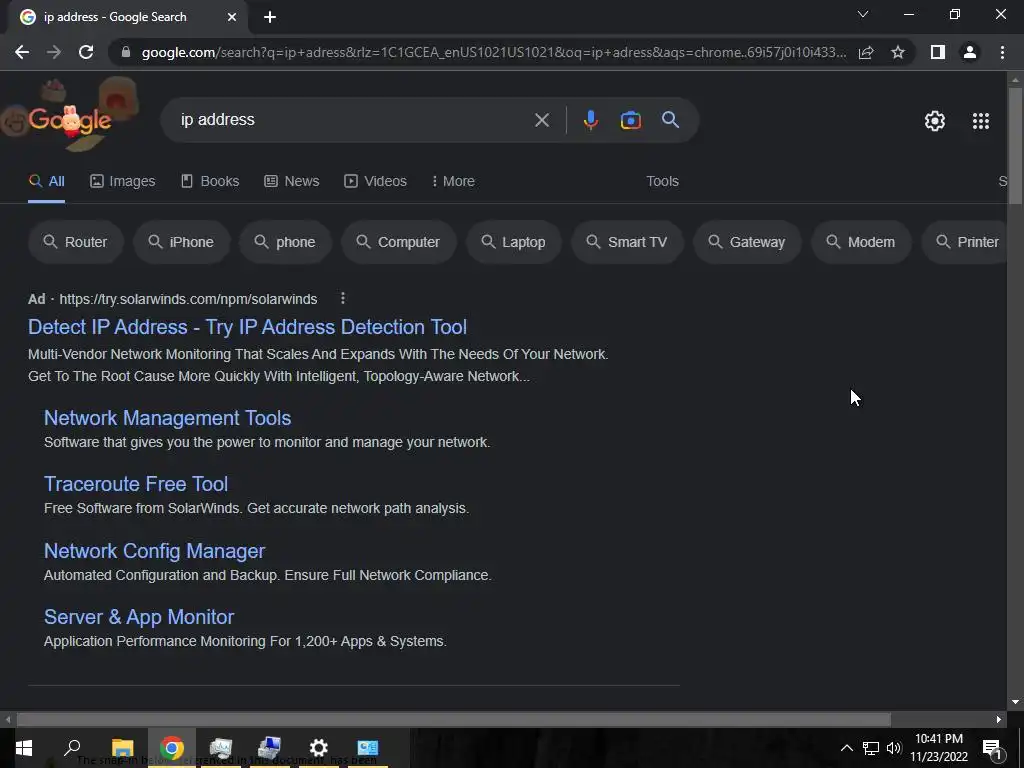
Task: Open Network Management Tools link
Action: click(167, 418)
